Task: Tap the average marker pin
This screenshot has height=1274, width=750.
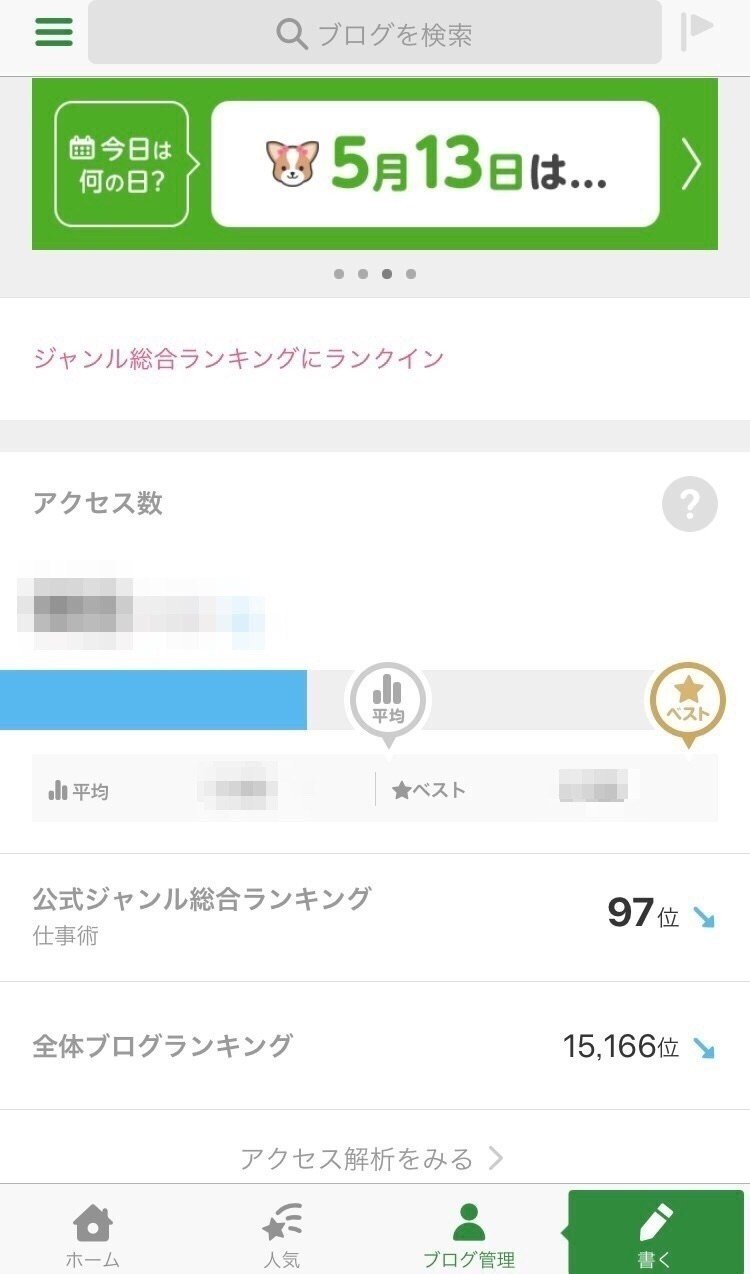Action: pyautogui.click(x=387, y=702)
